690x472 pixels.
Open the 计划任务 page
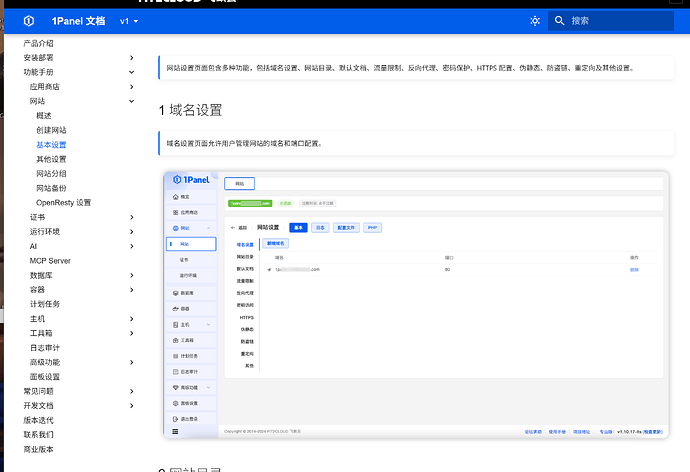(45, 304)
